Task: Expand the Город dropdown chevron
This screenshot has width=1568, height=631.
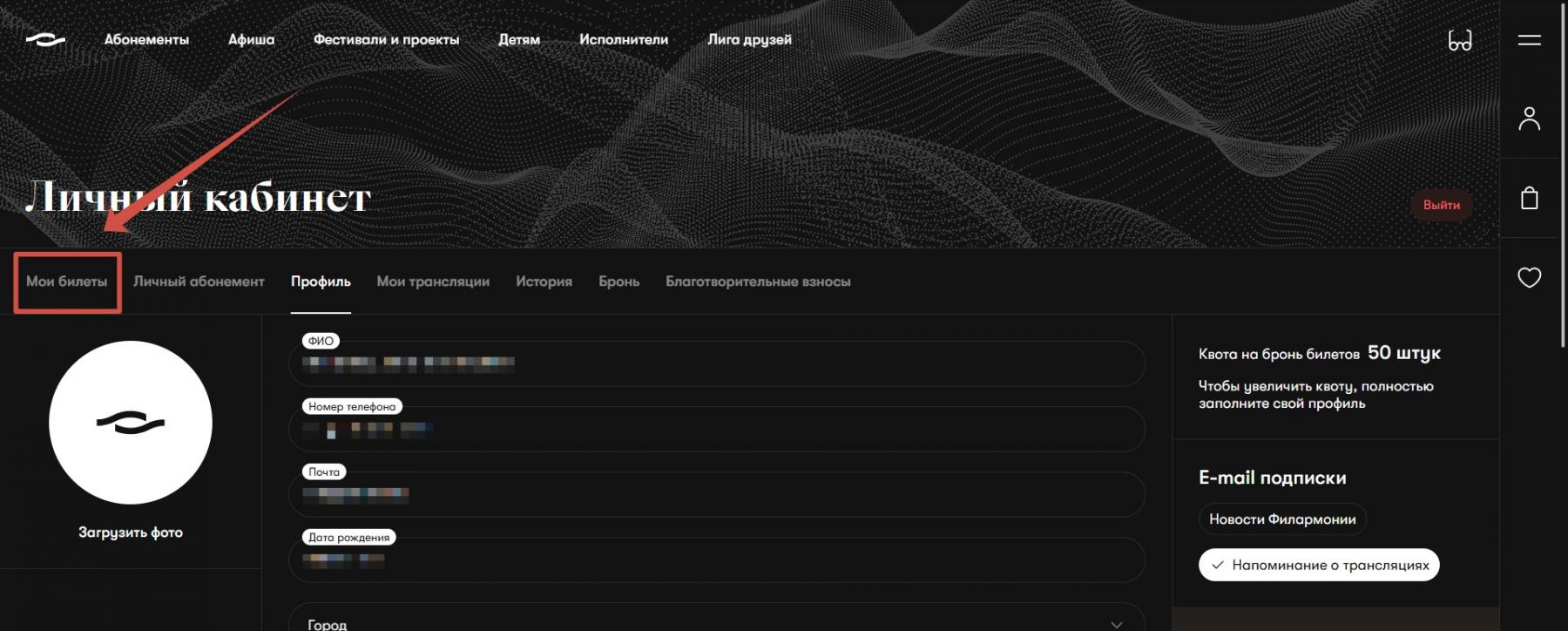Action: pyautogui.click(x=1116, y=624)
